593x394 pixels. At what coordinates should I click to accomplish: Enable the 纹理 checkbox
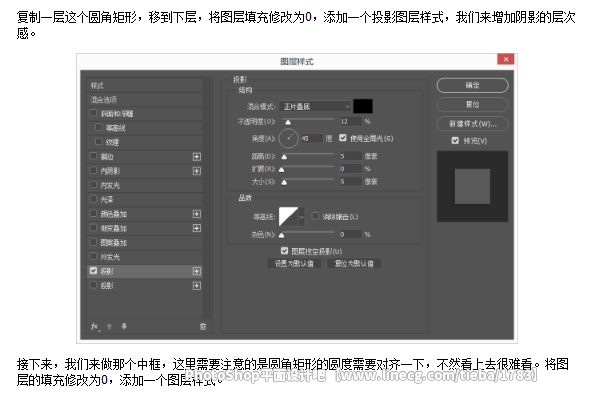99,142
